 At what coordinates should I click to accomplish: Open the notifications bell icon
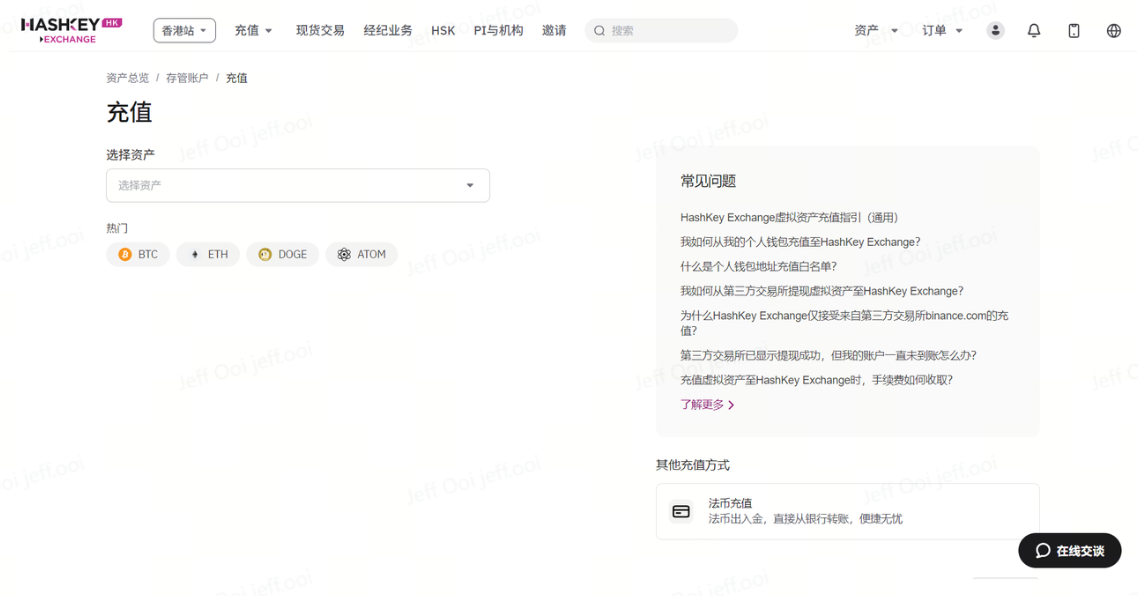click(x=1034, y=30)
